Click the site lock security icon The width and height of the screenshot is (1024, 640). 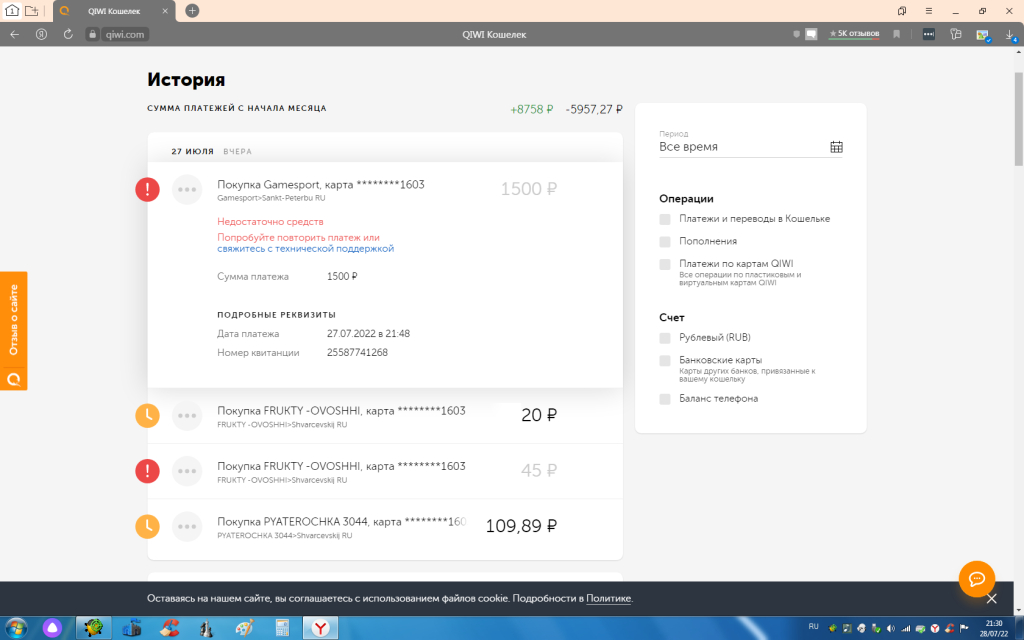coord(93,35)
